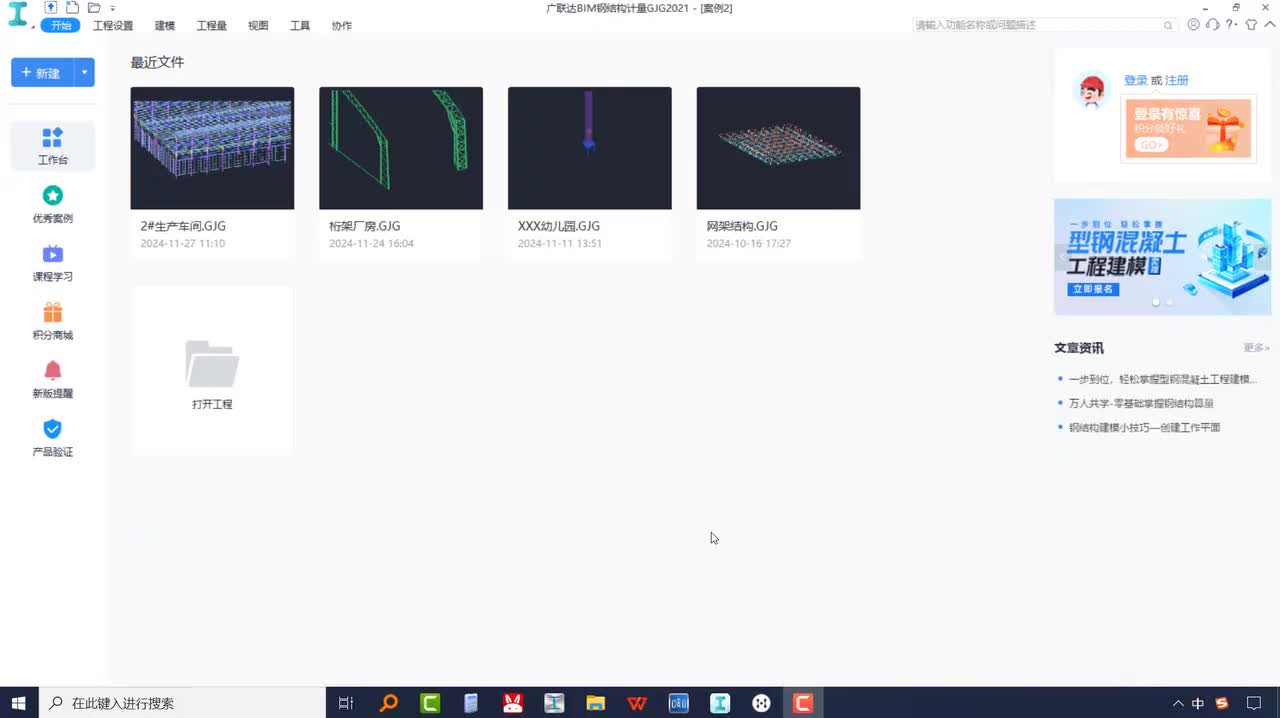Show hidden system tray icons
Screen dimensions: 1280x718
(x=1178, y=703)
